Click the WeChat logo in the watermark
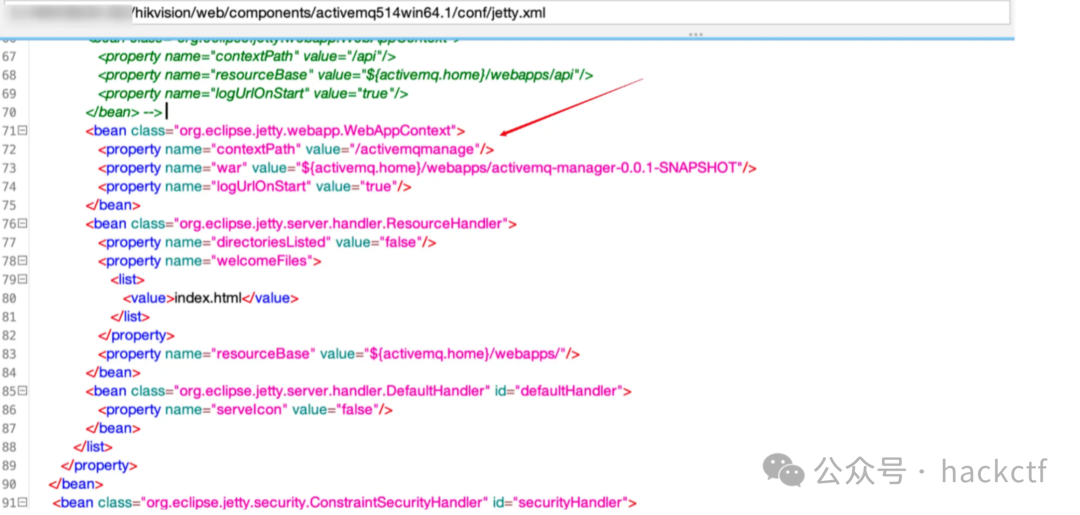1080x515 pixels. click(x=783, y=469)
